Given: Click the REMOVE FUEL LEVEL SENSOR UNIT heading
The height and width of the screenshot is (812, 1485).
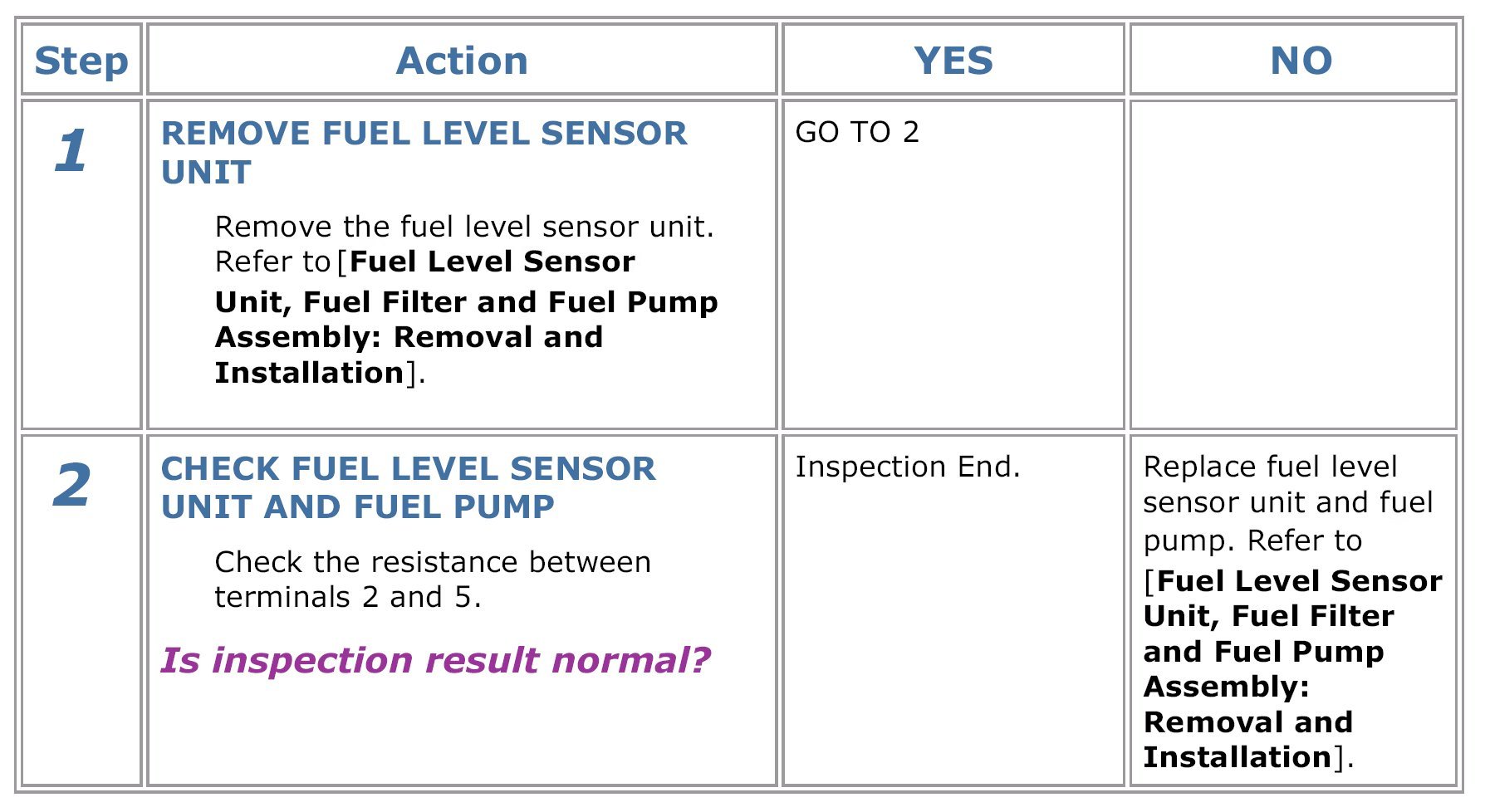Looking at the screenshot, I should tap(424, 152).
